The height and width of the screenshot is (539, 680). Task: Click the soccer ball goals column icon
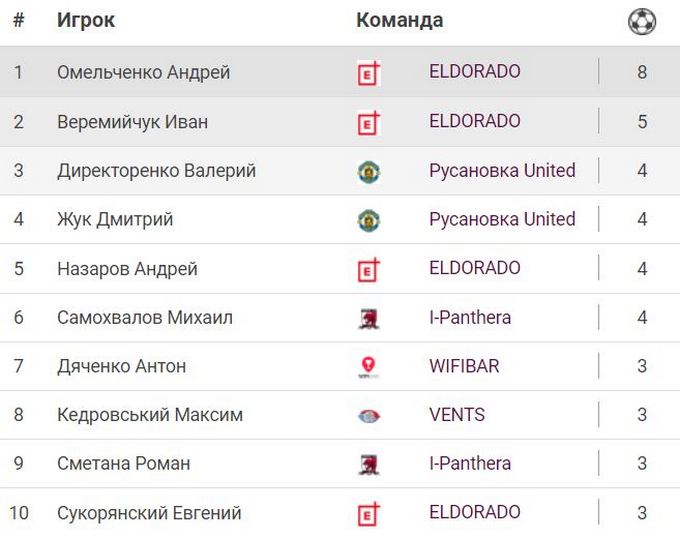tap(641, 22)
